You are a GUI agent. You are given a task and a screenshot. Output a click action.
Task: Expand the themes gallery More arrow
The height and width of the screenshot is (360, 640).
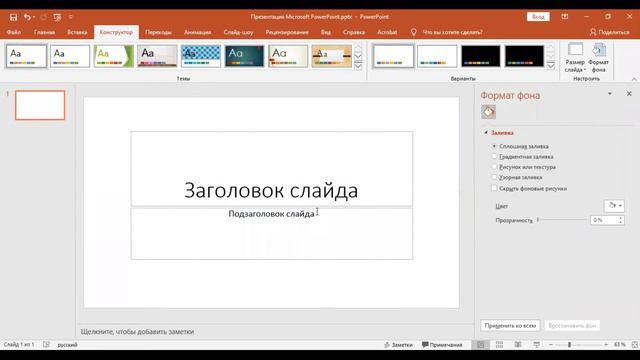coord(358,66)
